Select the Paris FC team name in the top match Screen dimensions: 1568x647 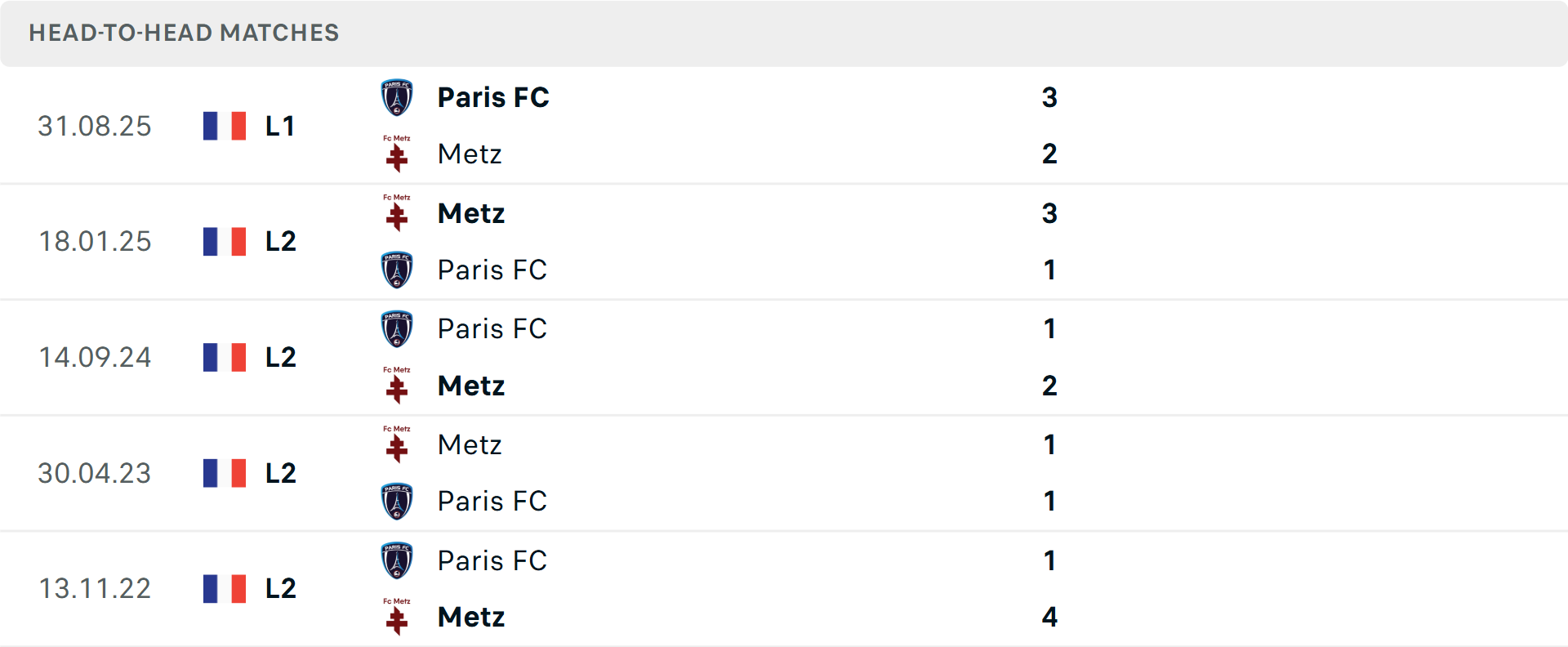493,97
